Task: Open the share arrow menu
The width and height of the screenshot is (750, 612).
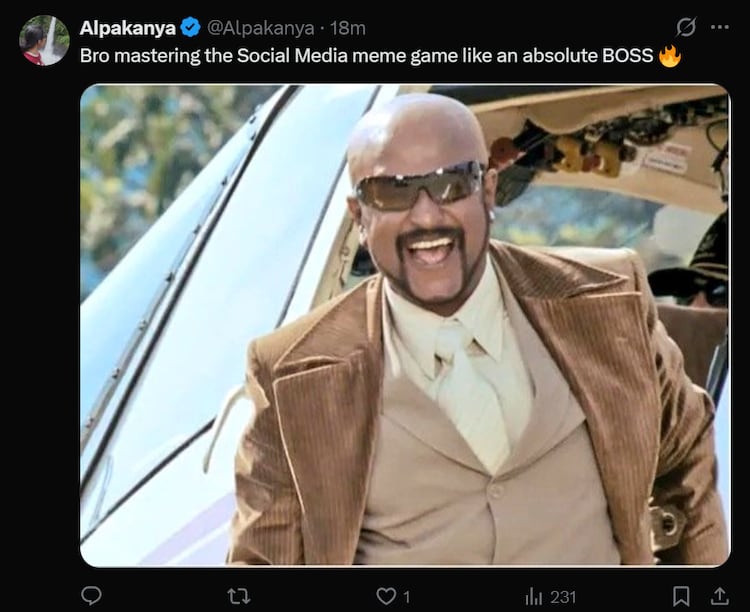Action: pos(718,596)
